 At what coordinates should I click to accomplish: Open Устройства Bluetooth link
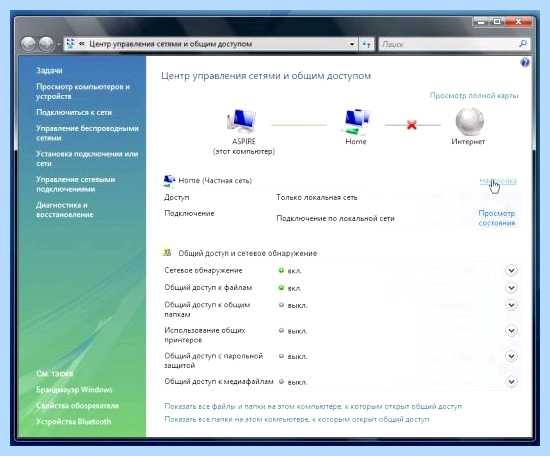[73, 421]
